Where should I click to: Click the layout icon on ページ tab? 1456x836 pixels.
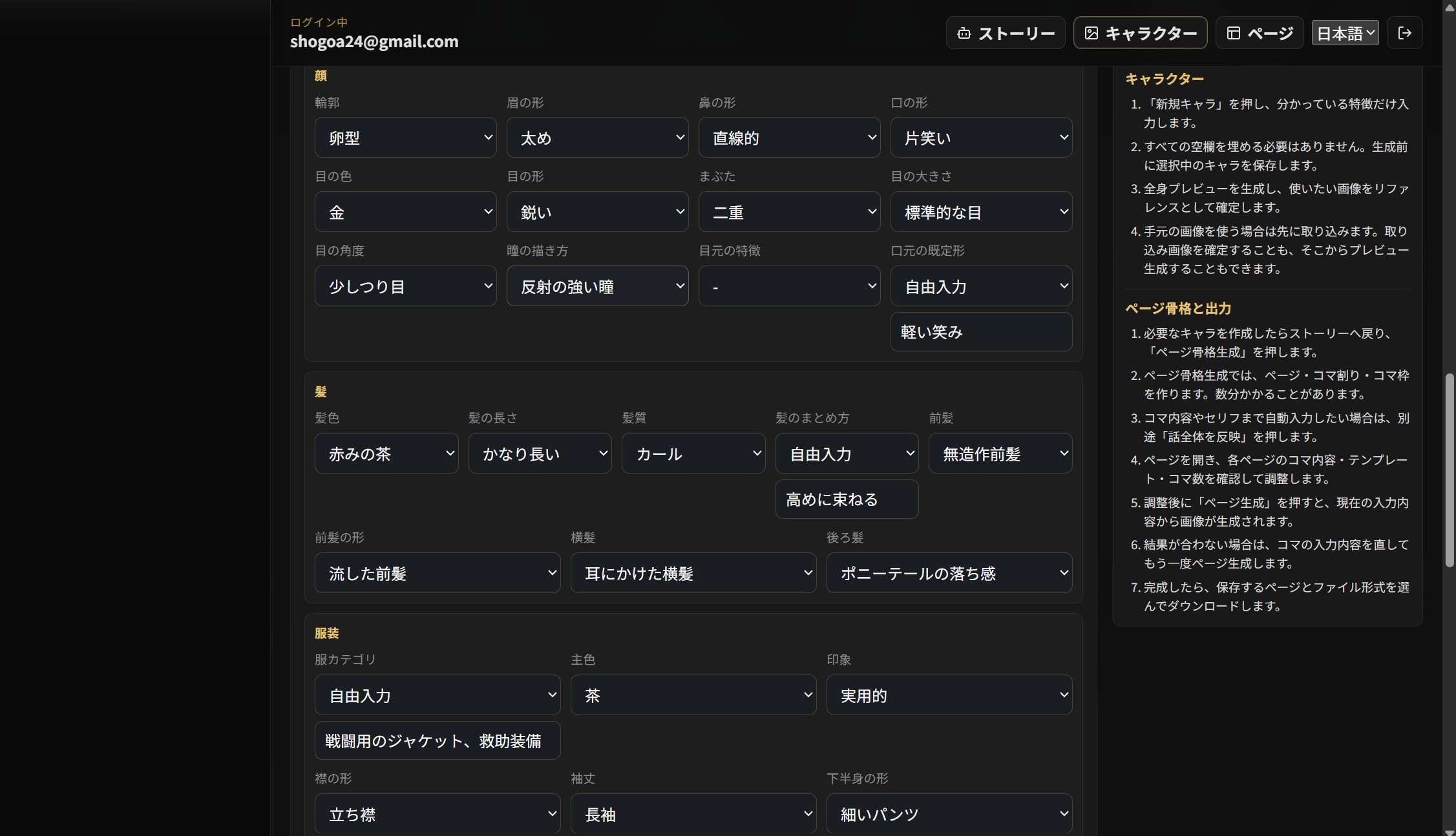pyautogui.click(x=1233, y=33)
